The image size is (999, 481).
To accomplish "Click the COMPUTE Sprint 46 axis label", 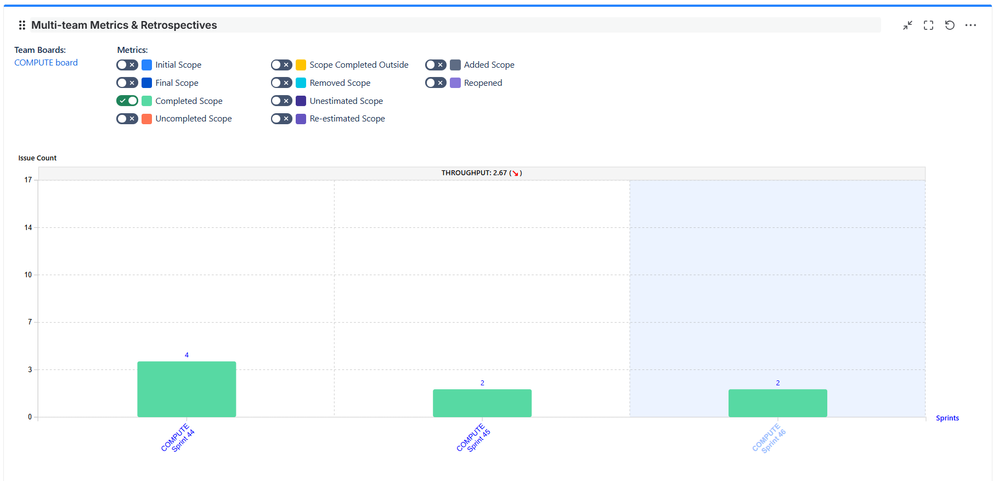I will tap(769, 438).
